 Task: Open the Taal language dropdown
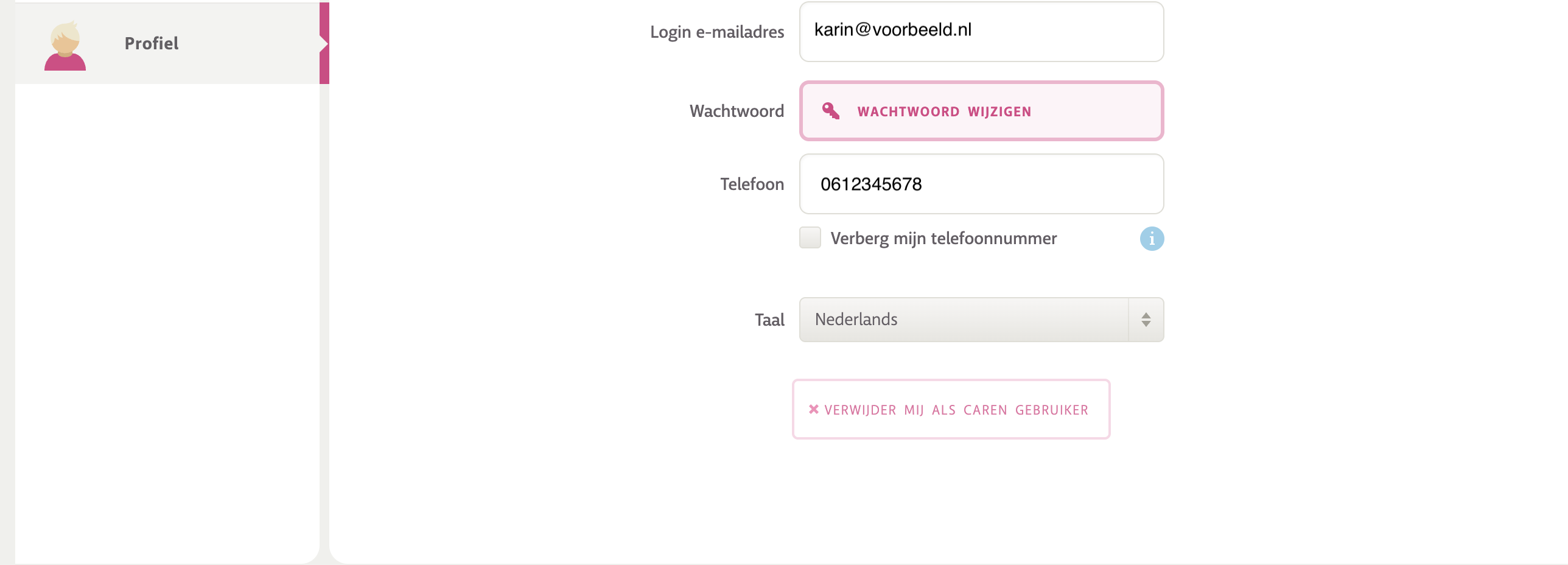point(980,320)
